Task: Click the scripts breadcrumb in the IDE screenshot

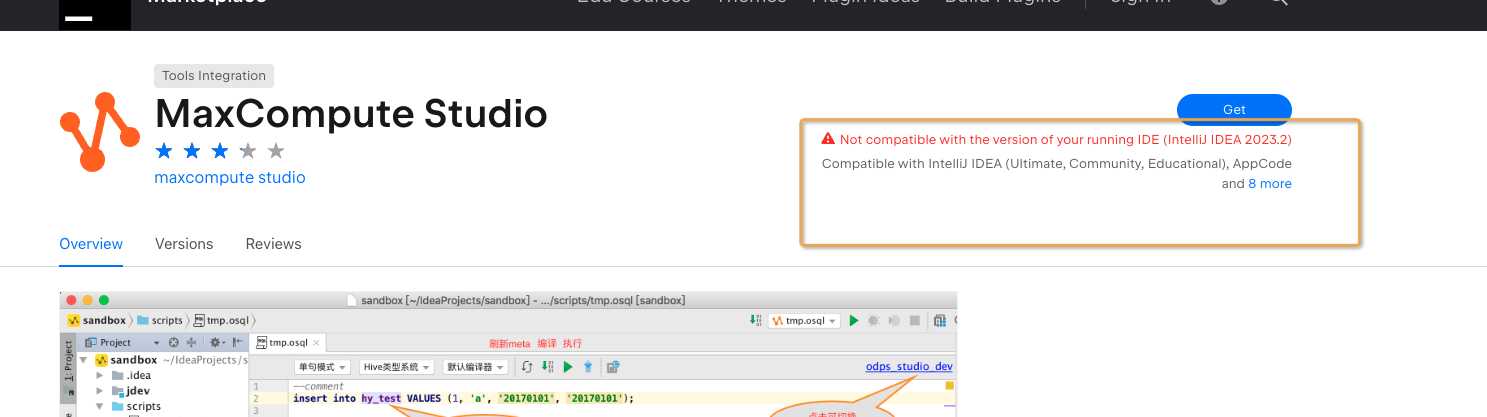Action: 160,321
